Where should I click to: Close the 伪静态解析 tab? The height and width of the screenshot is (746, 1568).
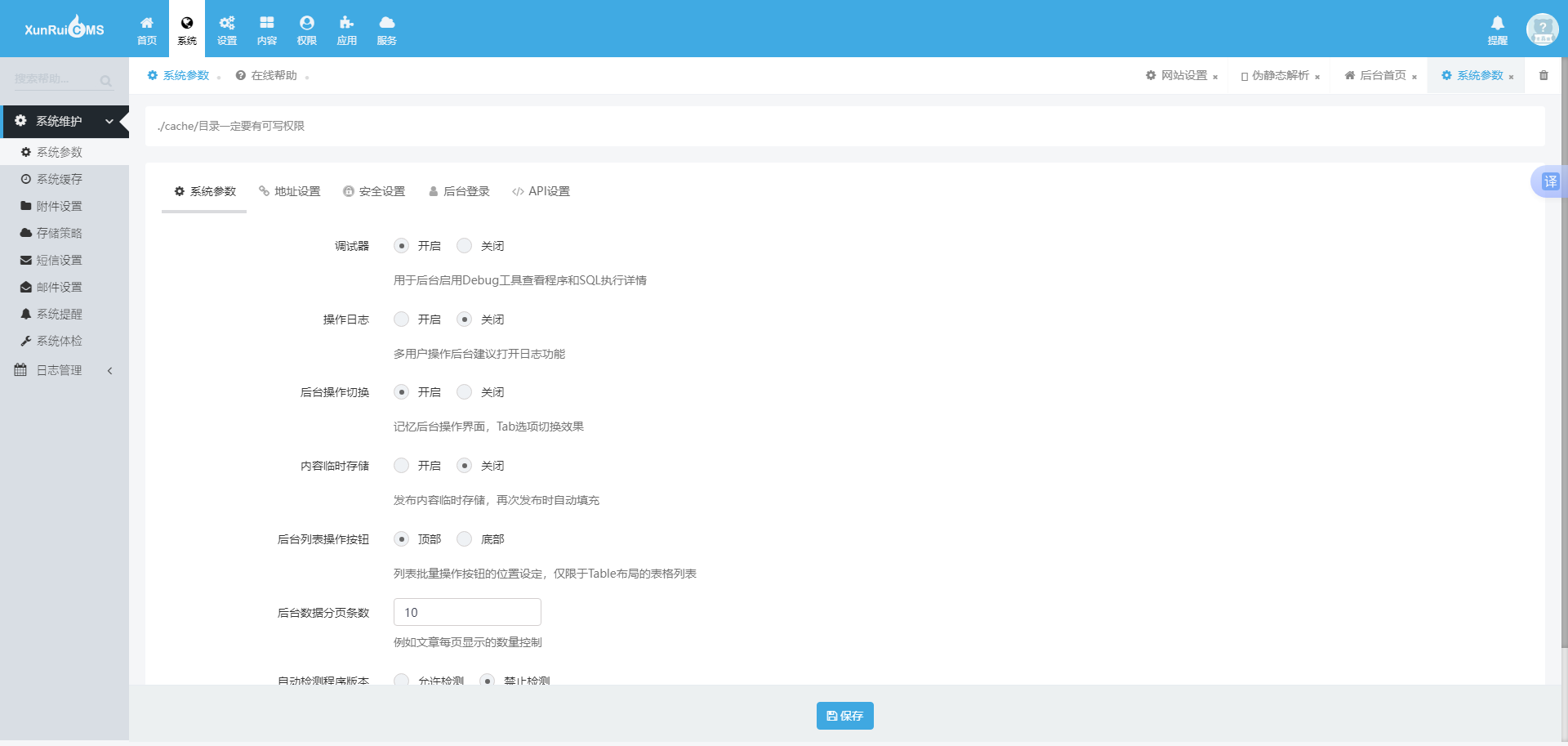1317,77
